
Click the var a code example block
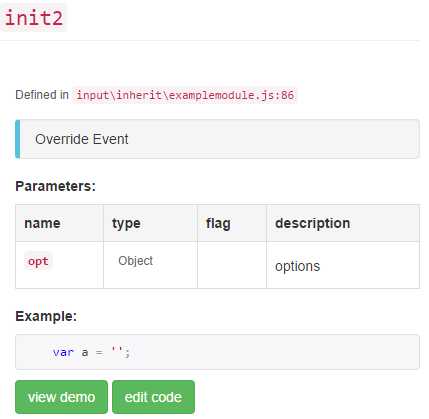217,352
